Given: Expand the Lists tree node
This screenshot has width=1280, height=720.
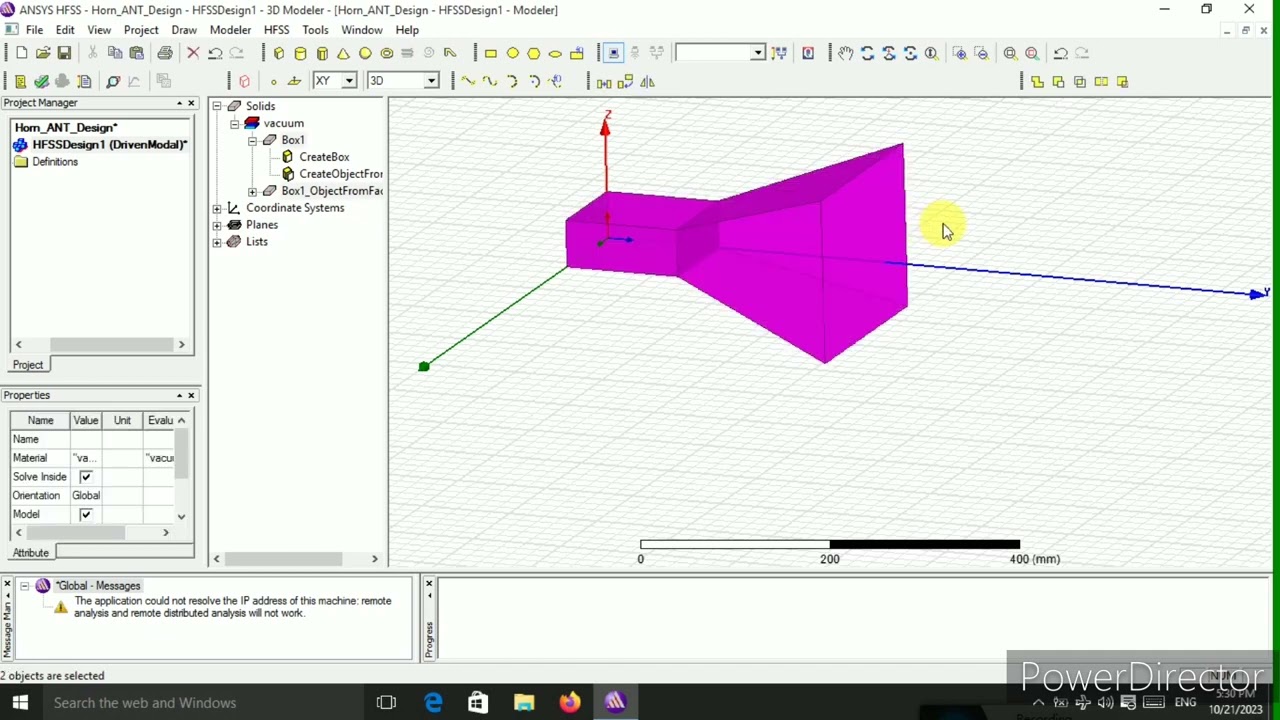Looking at the screenshot, I should 217,242.
